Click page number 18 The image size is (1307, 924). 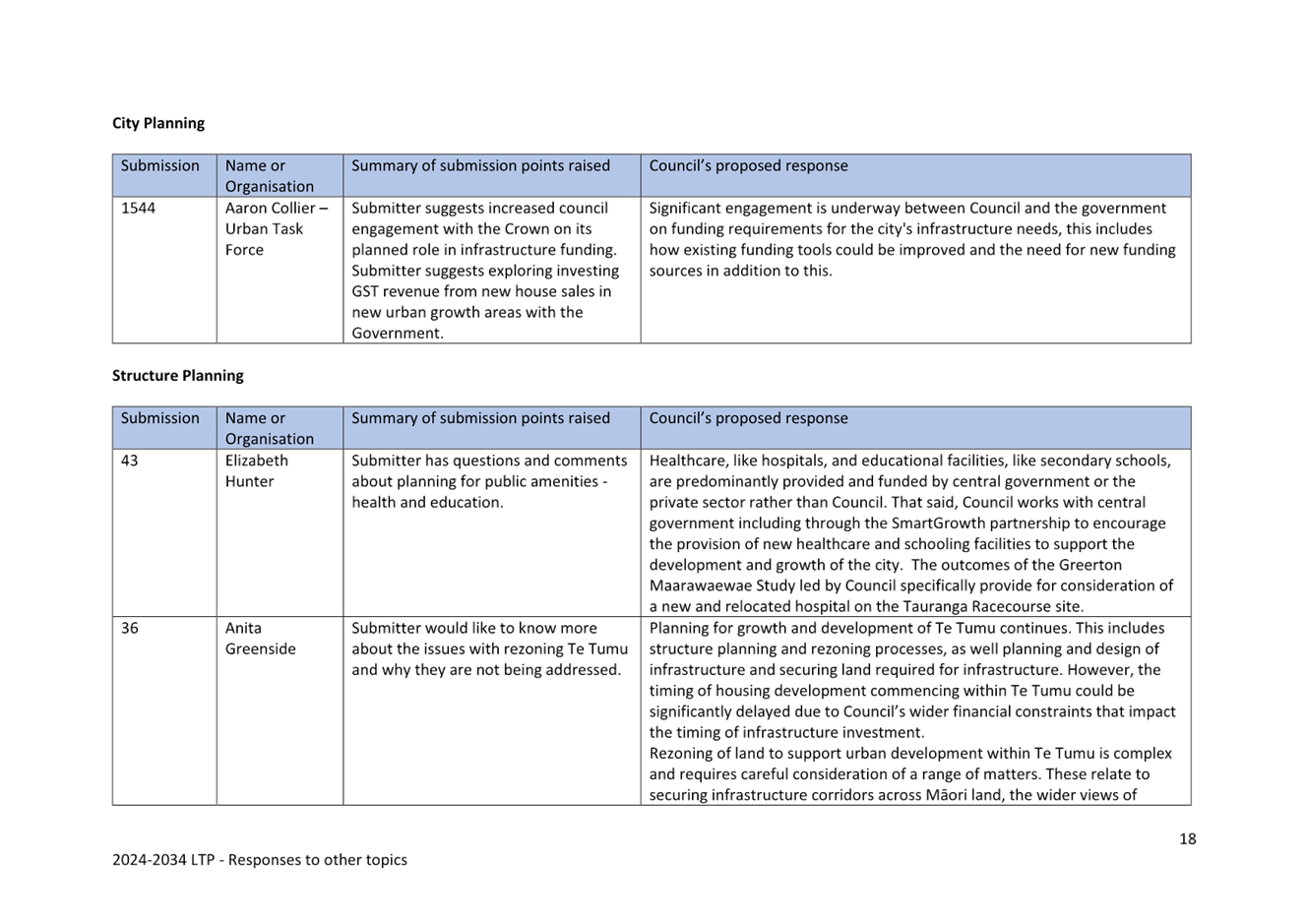(1188, 838)
